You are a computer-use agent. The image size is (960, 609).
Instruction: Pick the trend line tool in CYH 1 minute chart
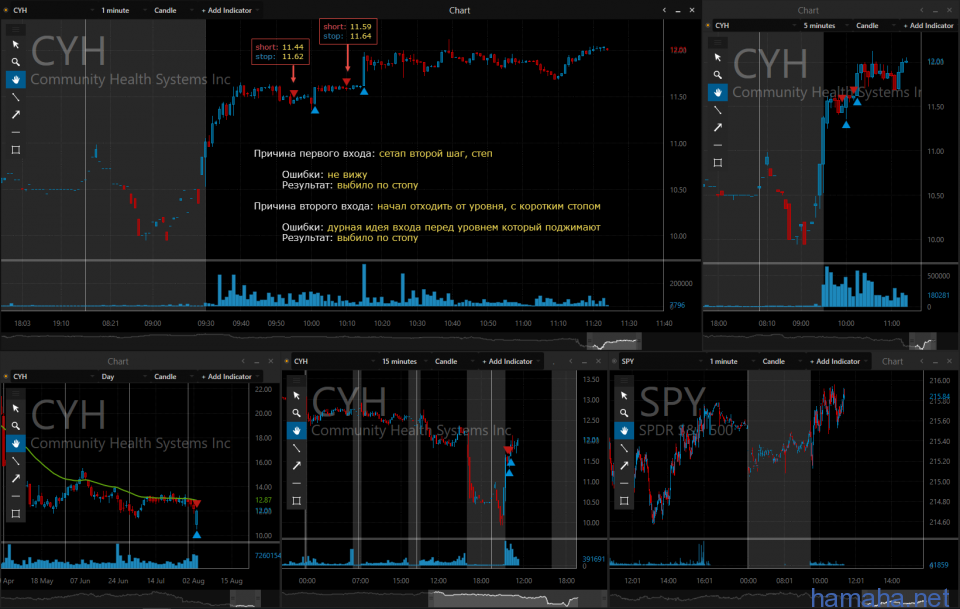(16, 97)
